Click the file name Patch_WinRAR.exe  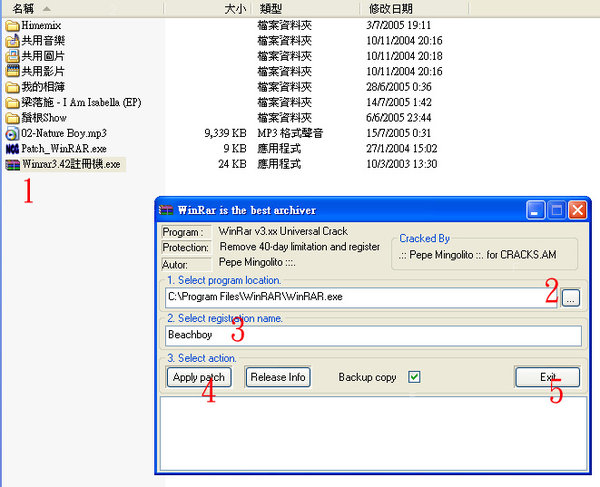[64, 149]
